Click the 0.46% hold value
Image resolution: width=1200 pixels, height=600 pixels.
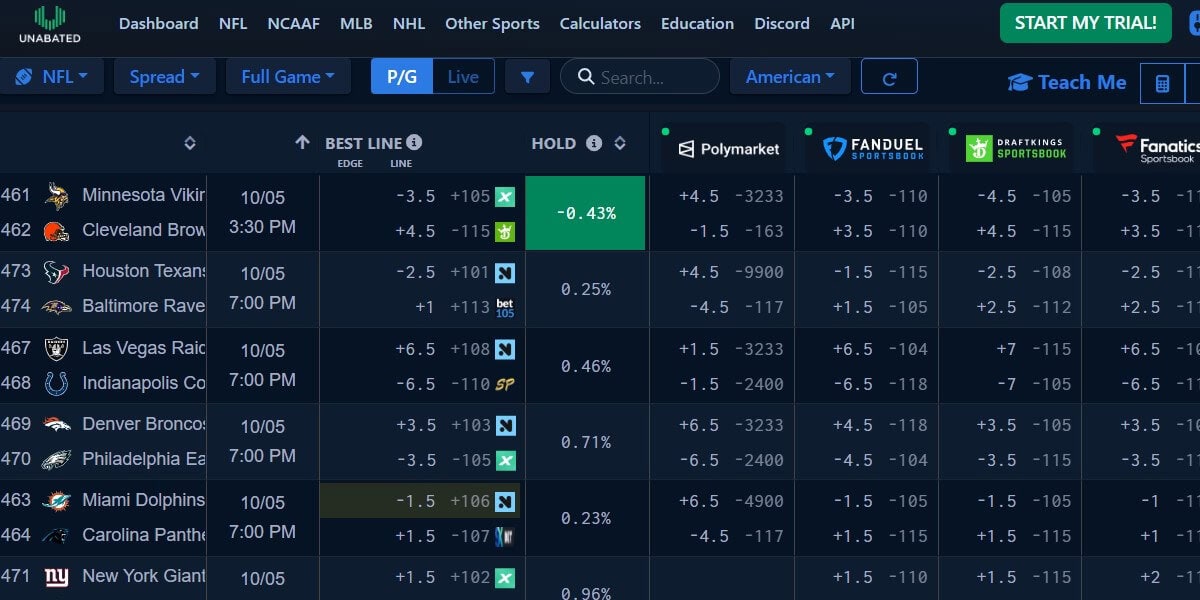[x=585, y=366]
